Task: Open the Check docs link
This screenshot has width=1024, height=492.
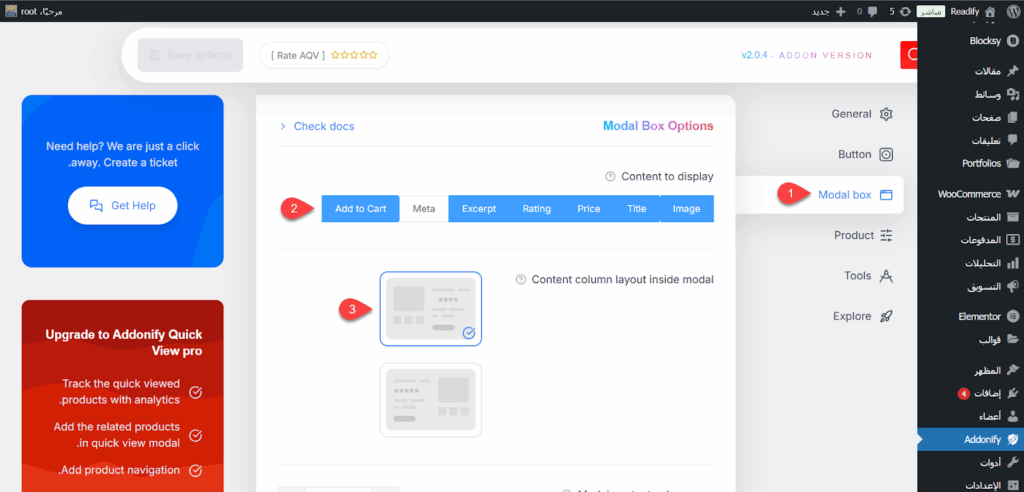Action: coord(317,126)
